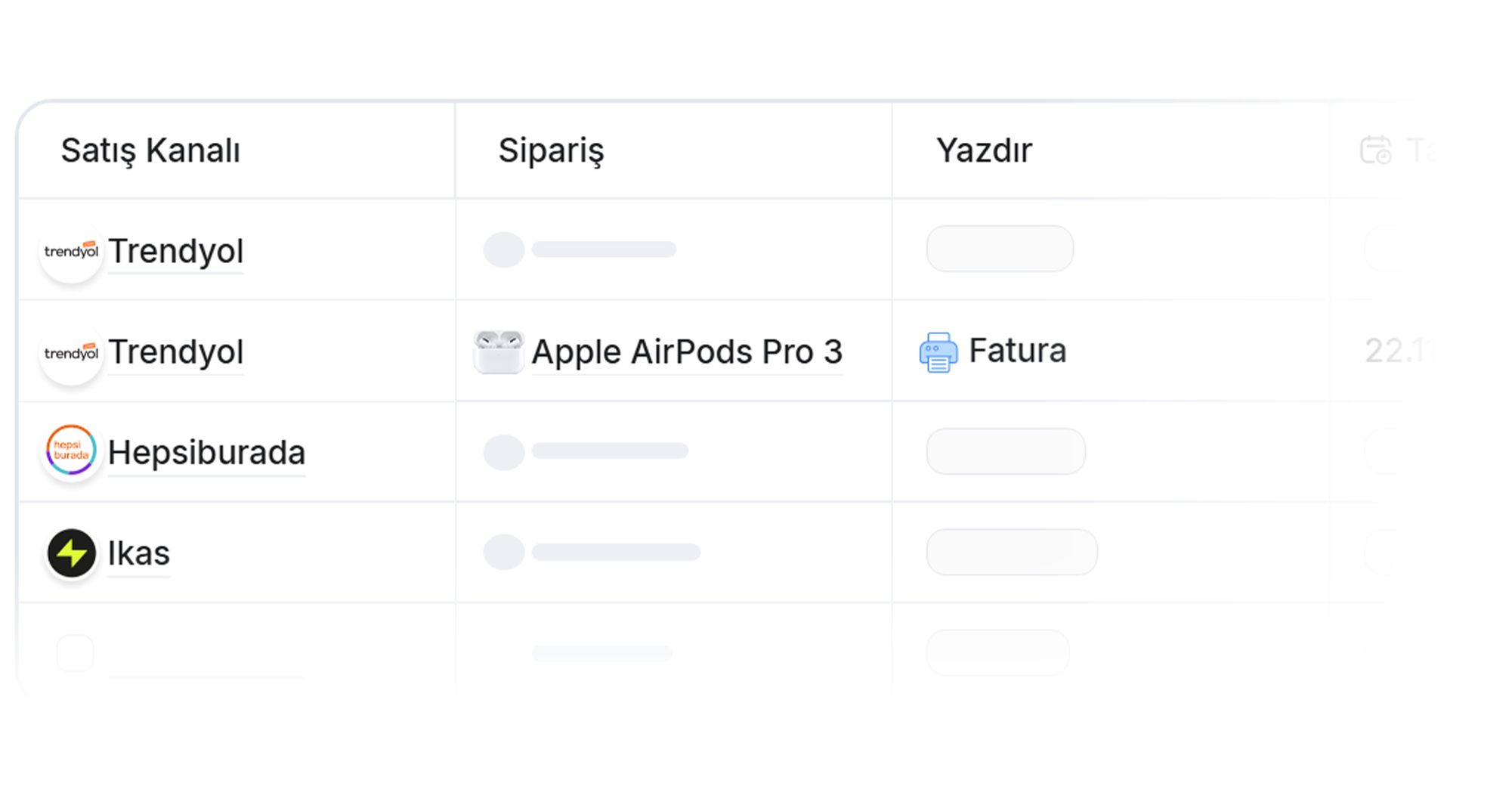
Task: Open the AirPods product thumbnail
Action: pos(499,351)
